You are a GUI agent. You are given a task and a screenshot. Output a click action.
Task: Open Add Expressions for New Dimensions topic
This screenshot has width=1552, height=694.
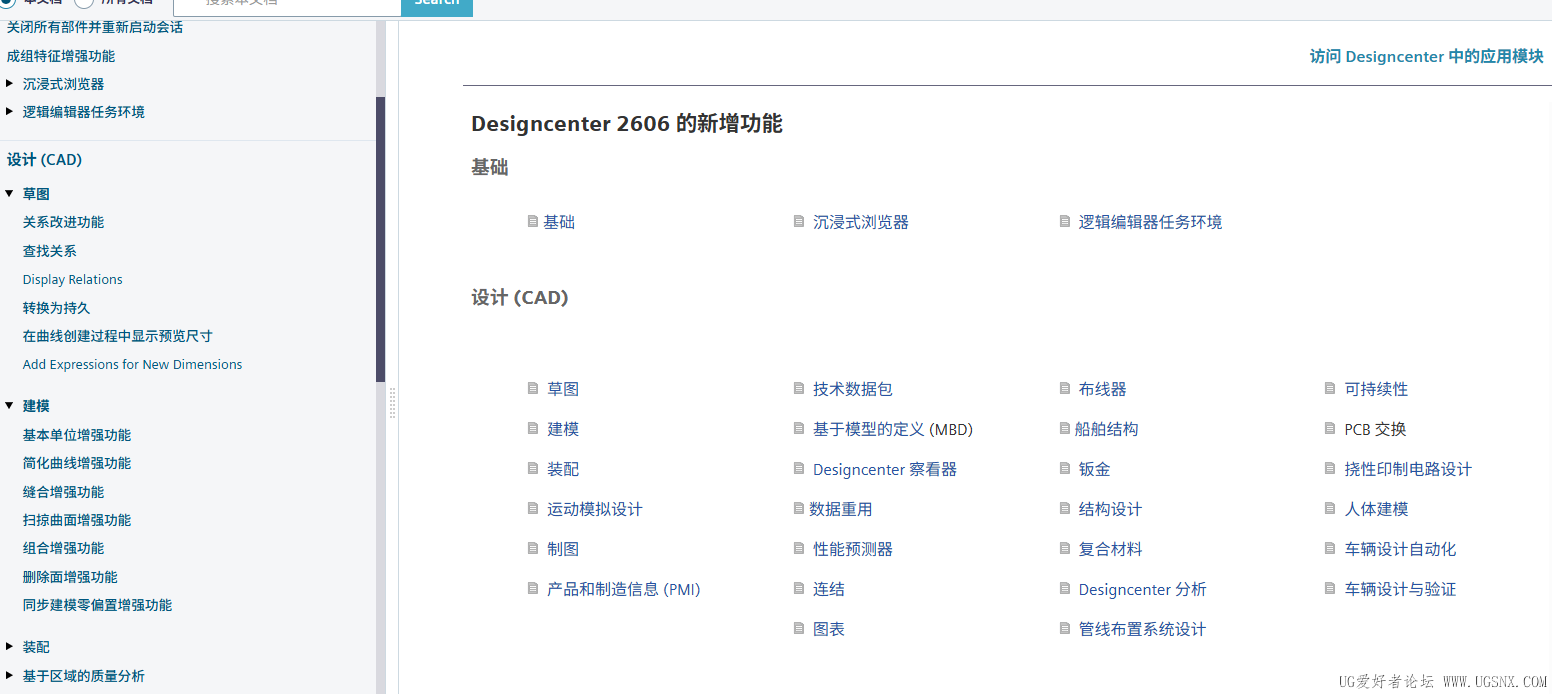(x=132, y=364)
